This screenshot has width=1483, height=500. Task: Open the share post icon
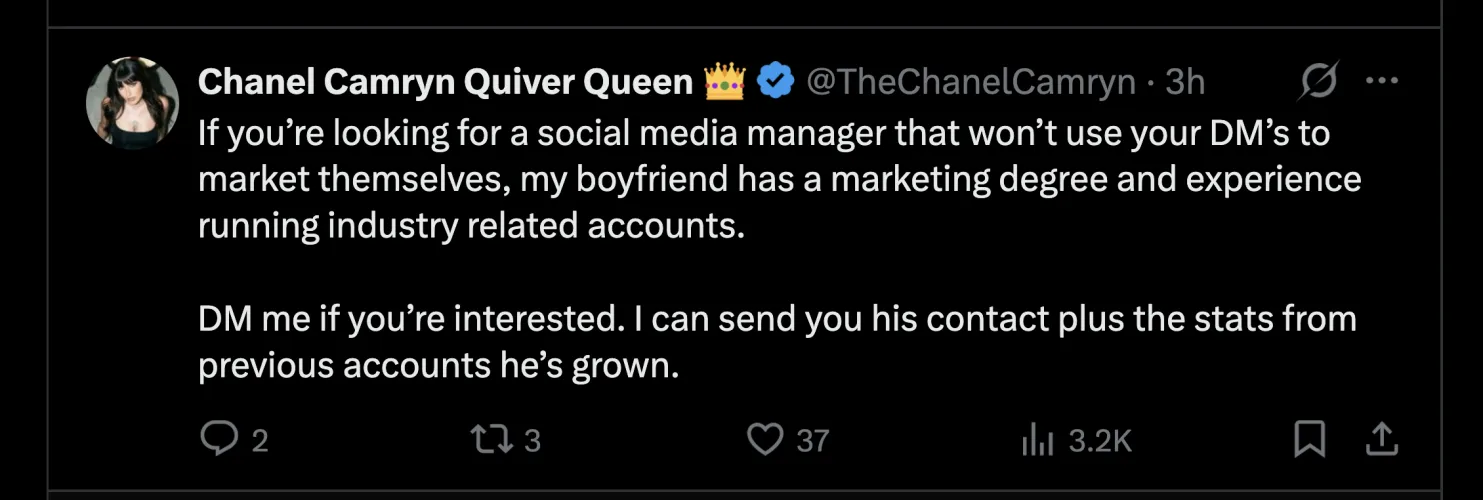click(x=1380, y=438)
